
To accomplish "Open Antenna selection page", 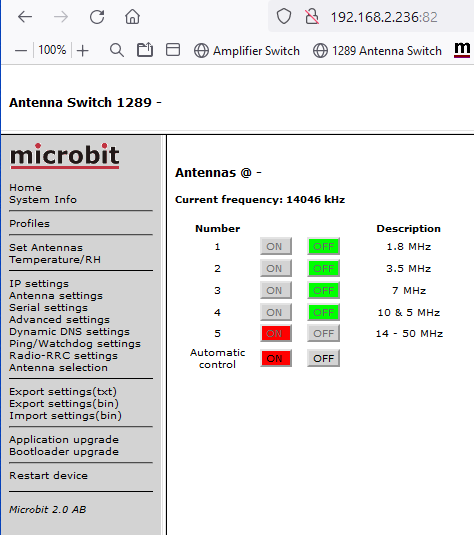I will (58, 367).
